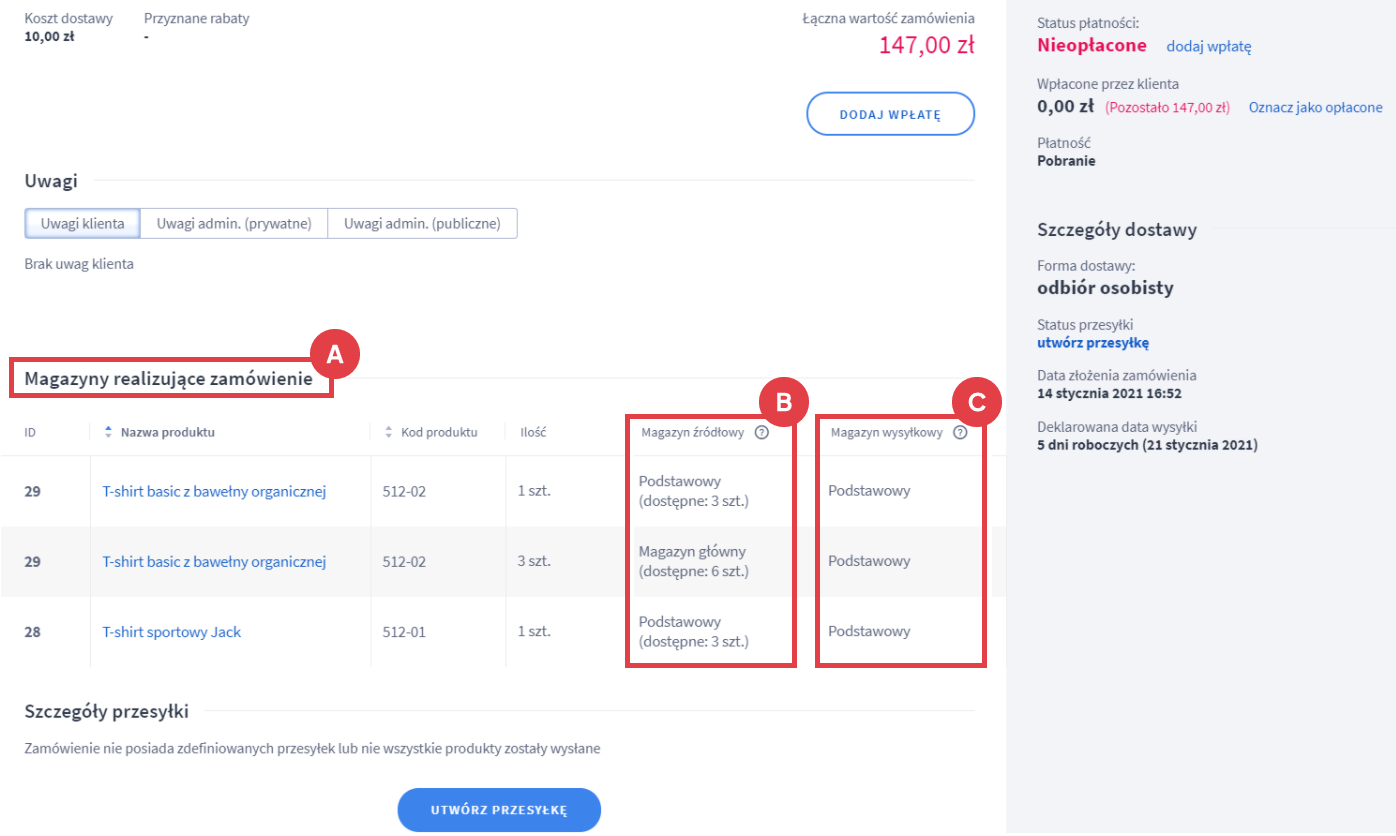Open the Uwagi admin. (publiczne) tab
This screenshot has width=1396, height=836.
[x=422, y=223]
